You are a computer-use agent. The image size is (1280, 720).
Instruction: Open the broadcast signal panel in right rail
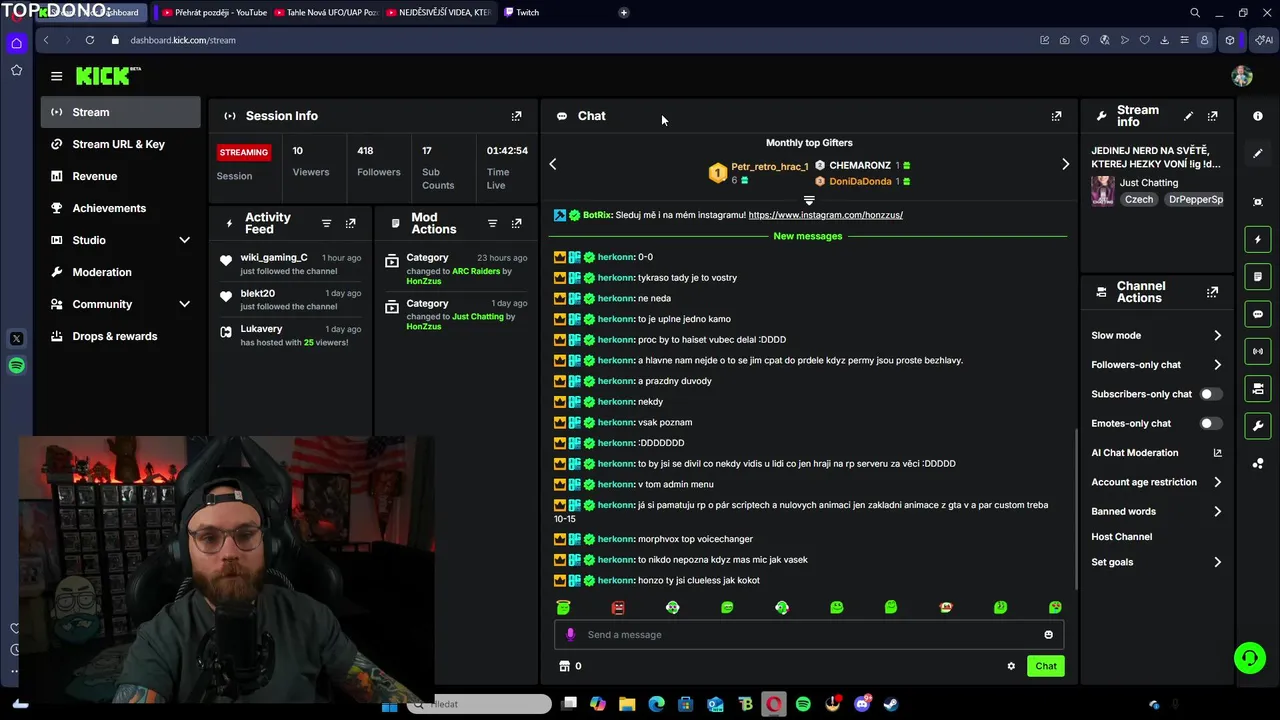[x=1258, y=351]
